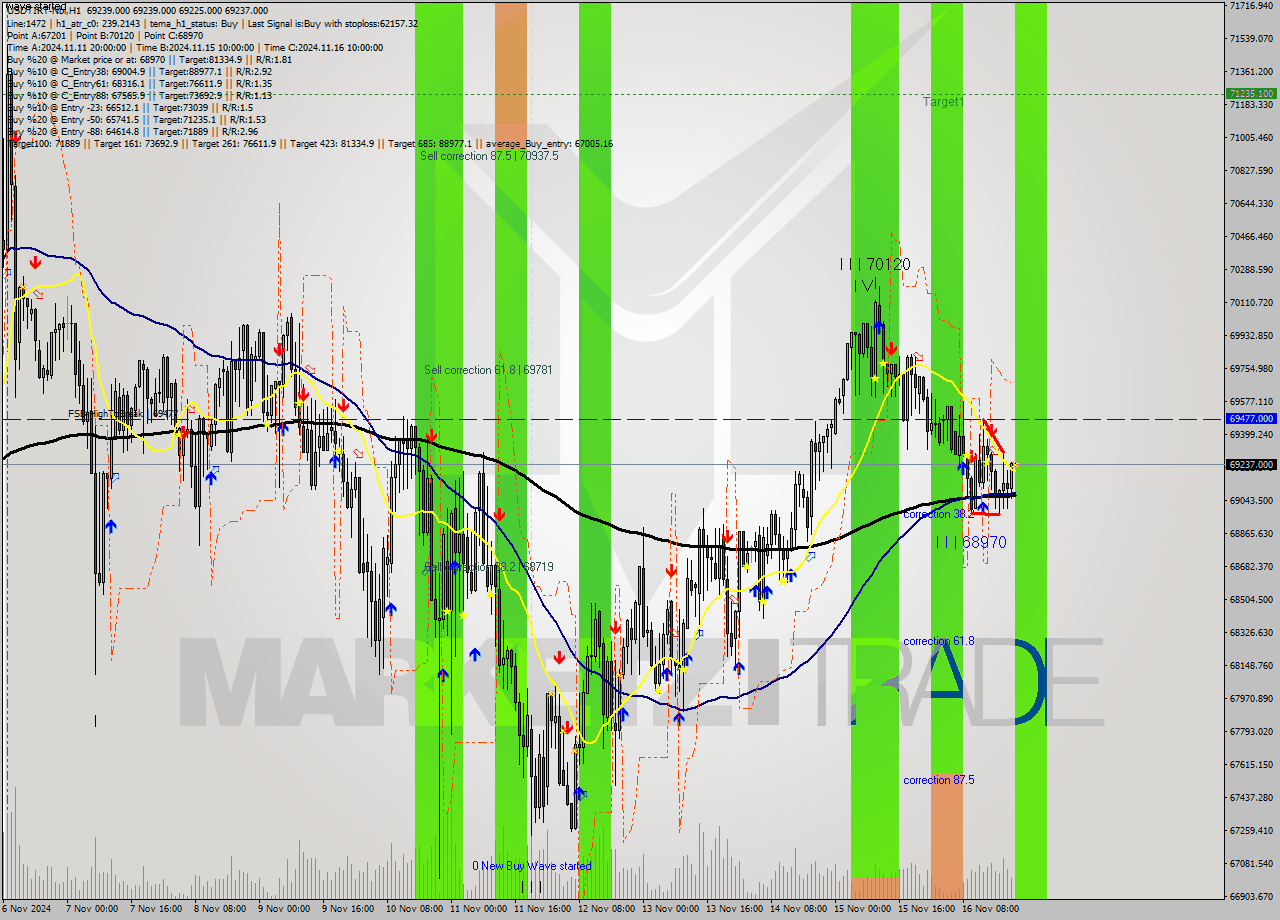This screenshot has height=920, width=1280.
Task: Select the 69932.850 price axis value
Action: pos(1251,335)
